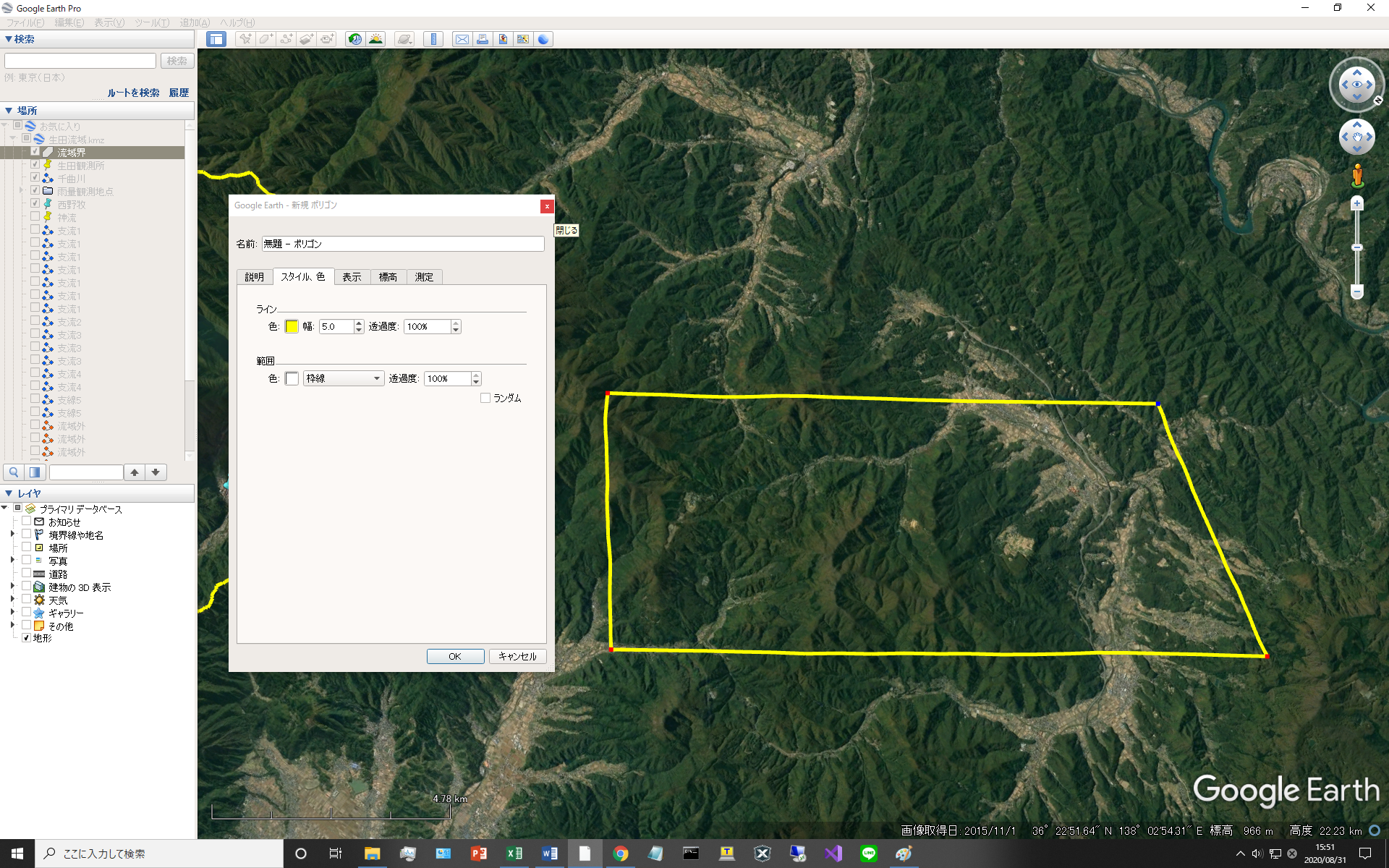The width and height of the screenshot is (1389, 868).
Task: Click the zoom in plus button
Action: (x=1357, y=204)
